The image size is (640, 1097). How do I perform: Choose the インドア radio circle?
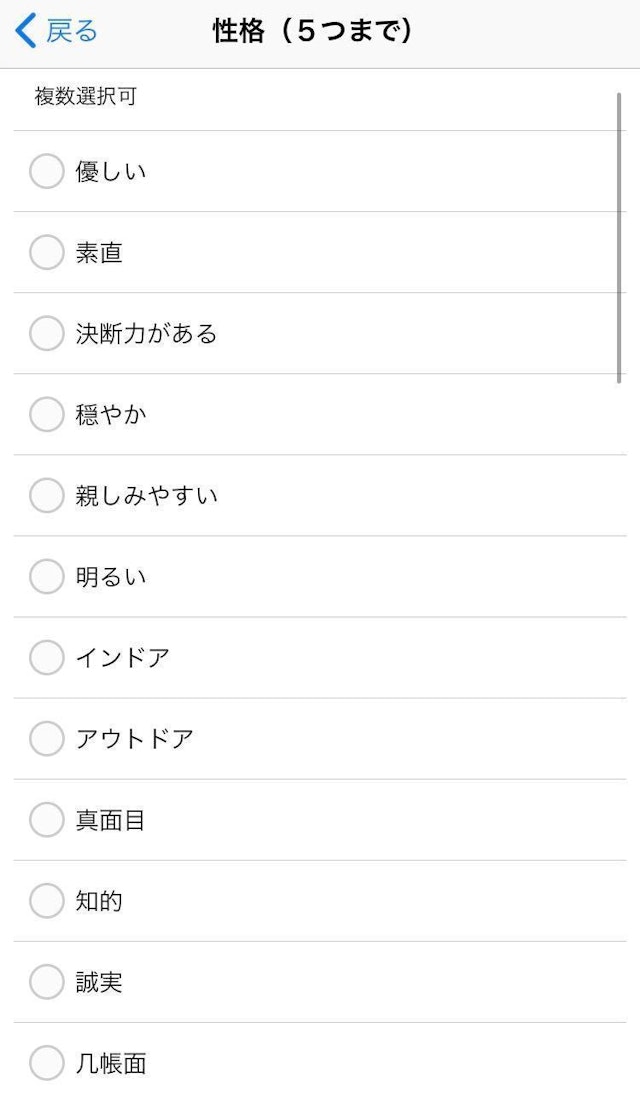(x=47, y=657)
